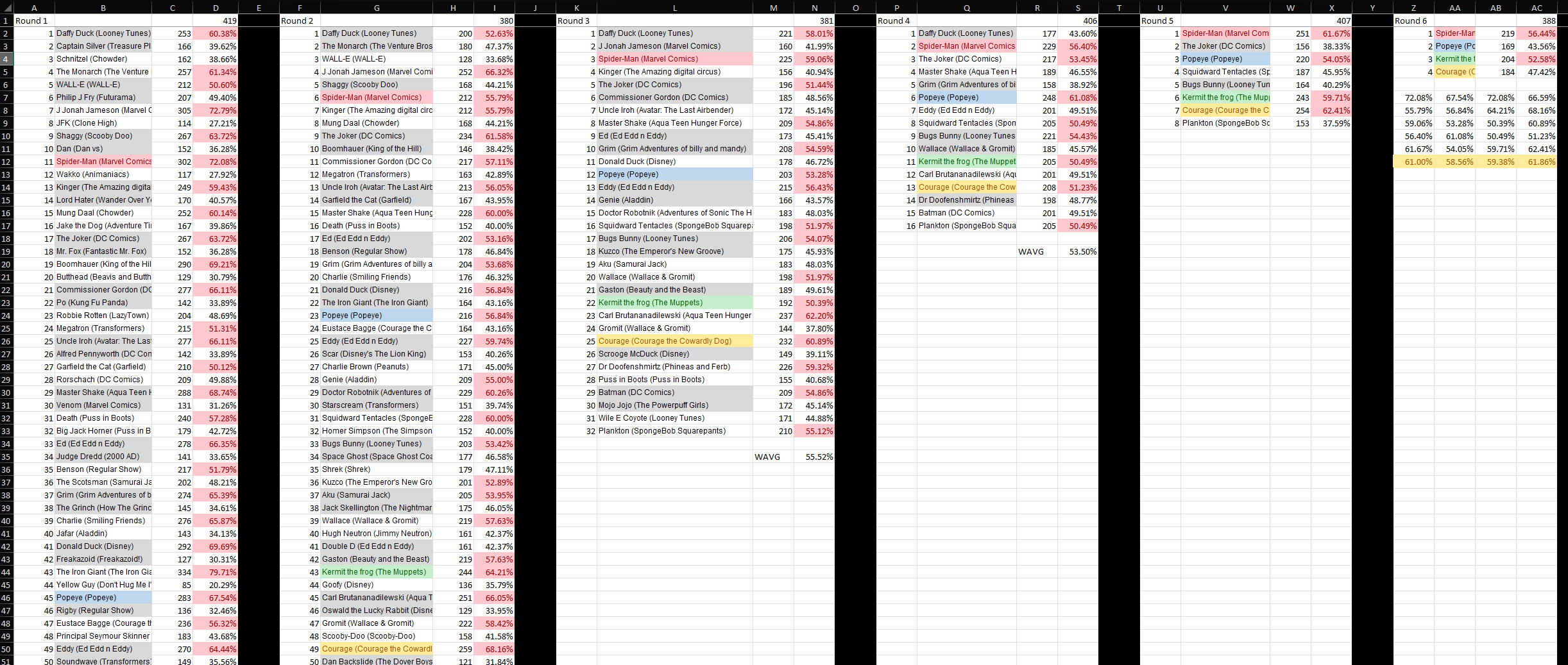1568x665 pixels.
Task: Click column header G
Action: pyautogui.click(x=377, y=8)
